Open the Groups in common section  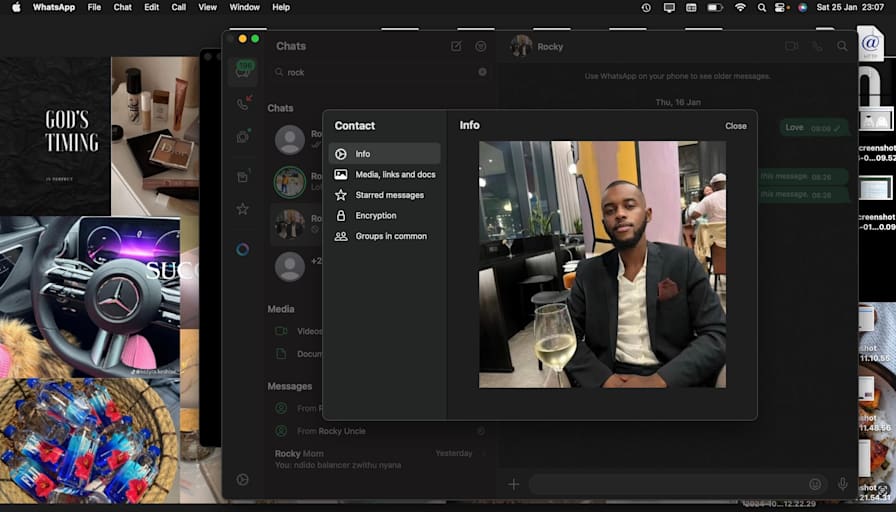(384, 236)
